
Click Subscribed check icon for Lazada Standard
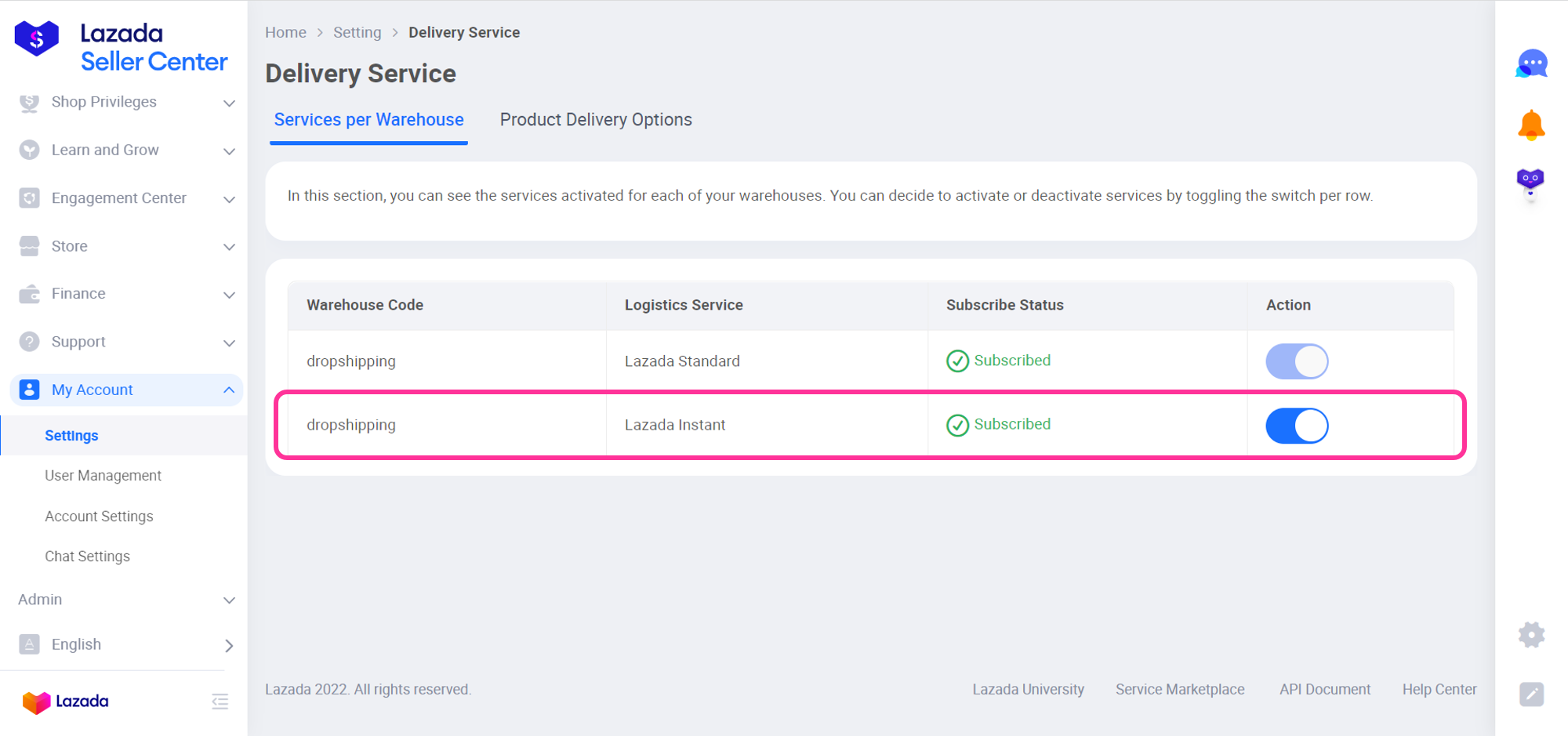pyautogui.click(x=957, y=361)
